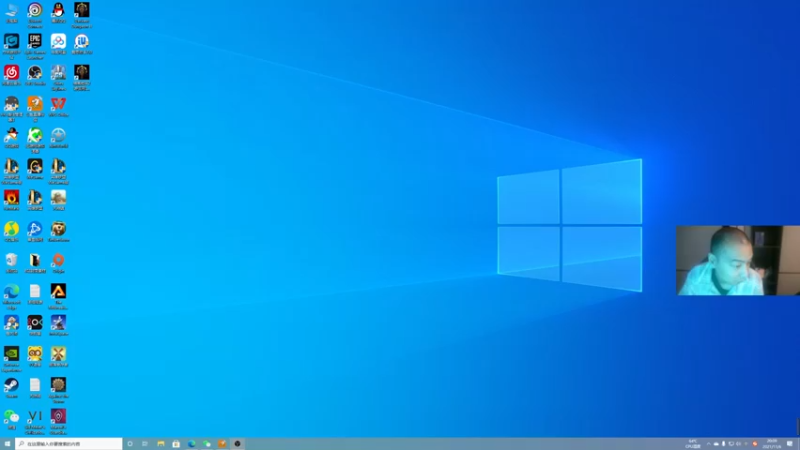Select the windmill game icon

(x=58, y=356)
